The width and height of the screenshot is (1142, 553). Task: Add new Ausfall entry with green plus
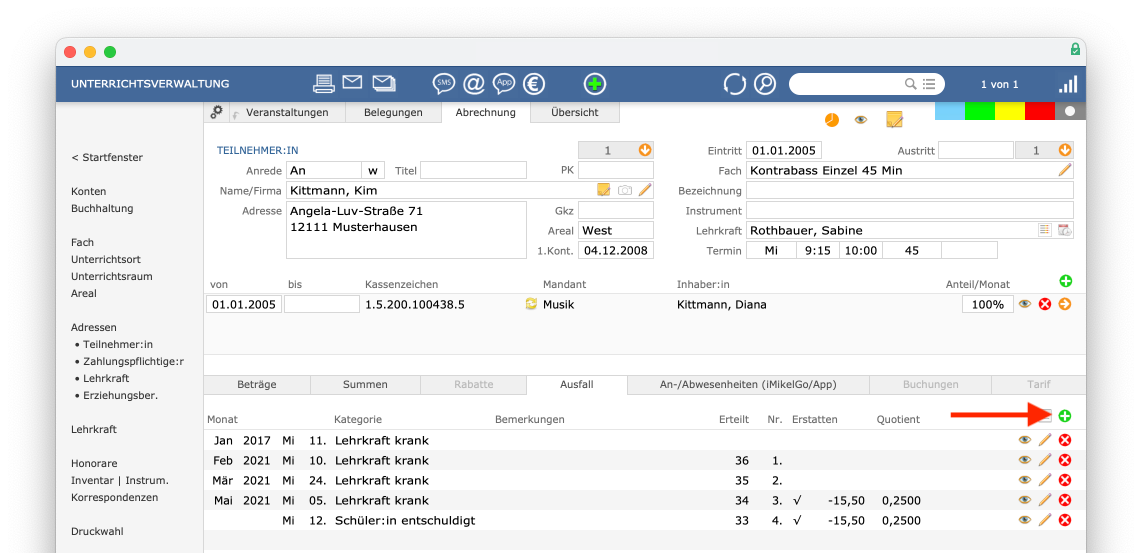pos(1065,416)
